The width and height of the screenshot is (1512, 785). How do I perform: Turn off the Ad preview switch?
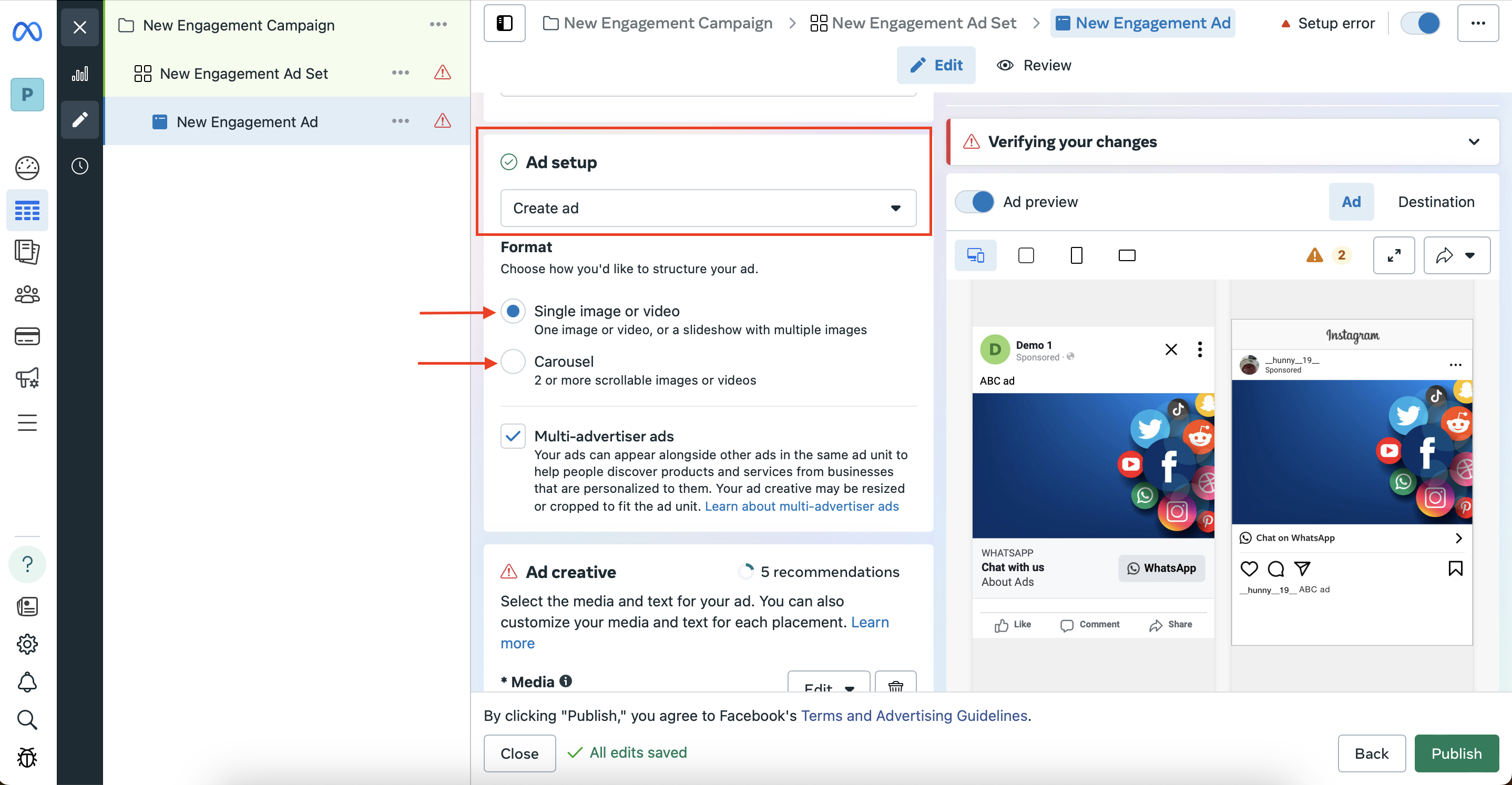(975, 202)
